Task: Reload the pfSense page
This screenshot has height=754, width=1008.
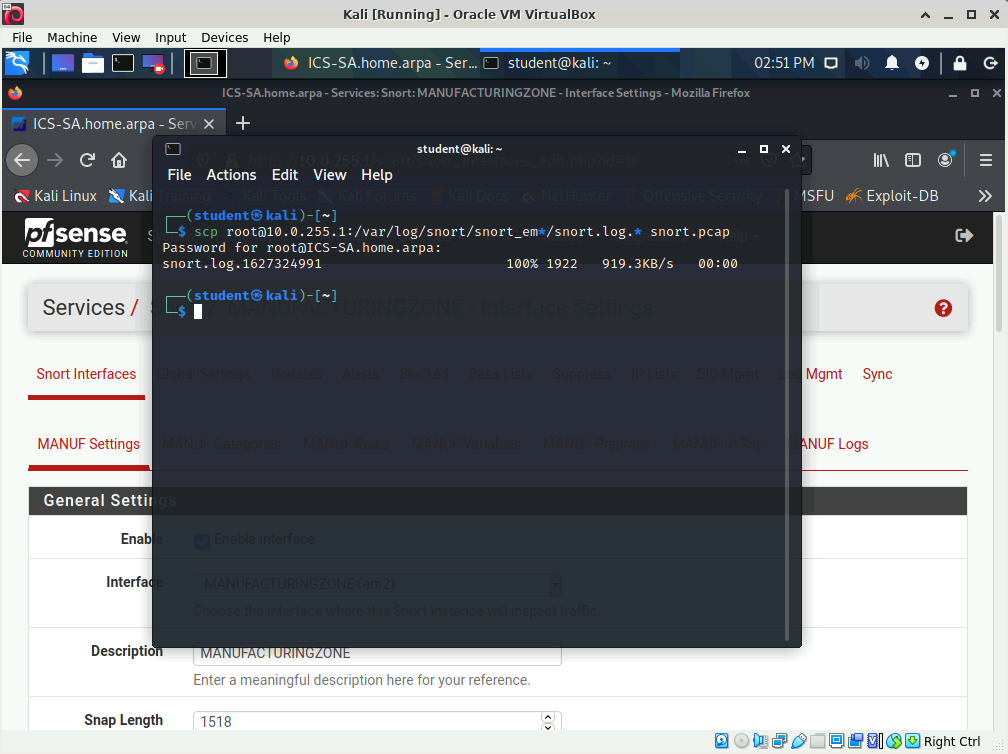Action: [x=87, y=160]
